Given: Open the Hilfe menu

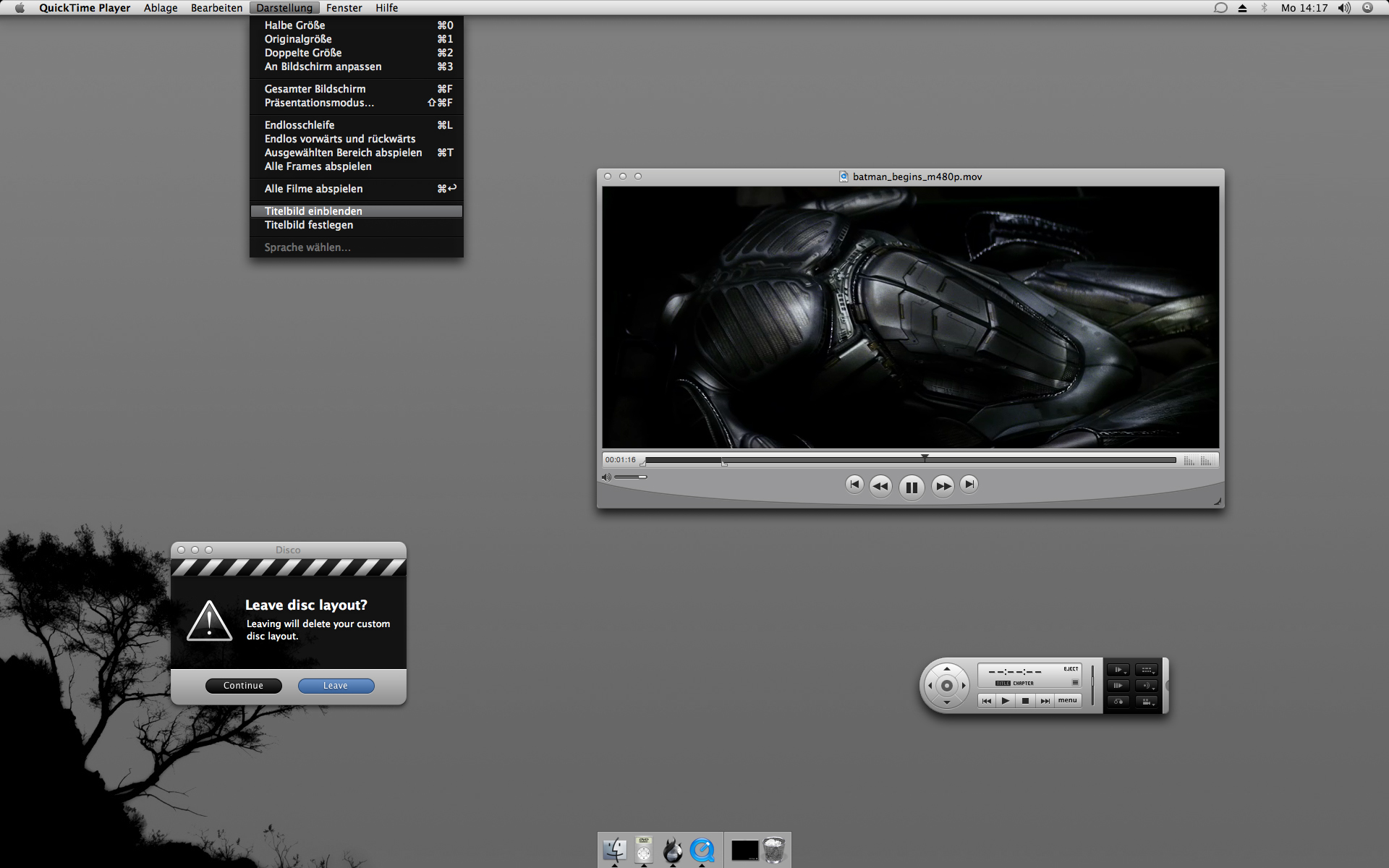Looking at the screenshot, I should (386, 8).
